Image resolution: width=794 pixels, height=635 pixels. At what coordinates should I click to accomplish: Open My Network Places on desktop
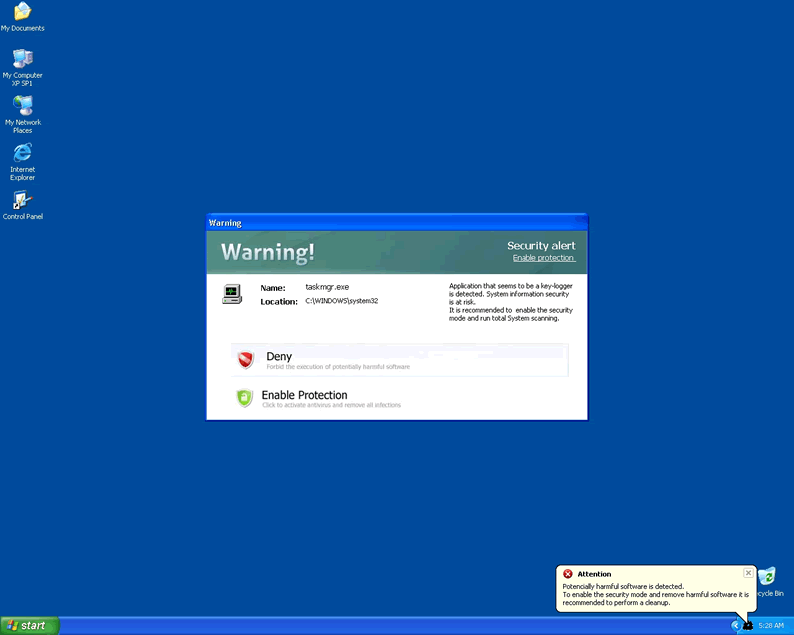[x=22, y=106]
